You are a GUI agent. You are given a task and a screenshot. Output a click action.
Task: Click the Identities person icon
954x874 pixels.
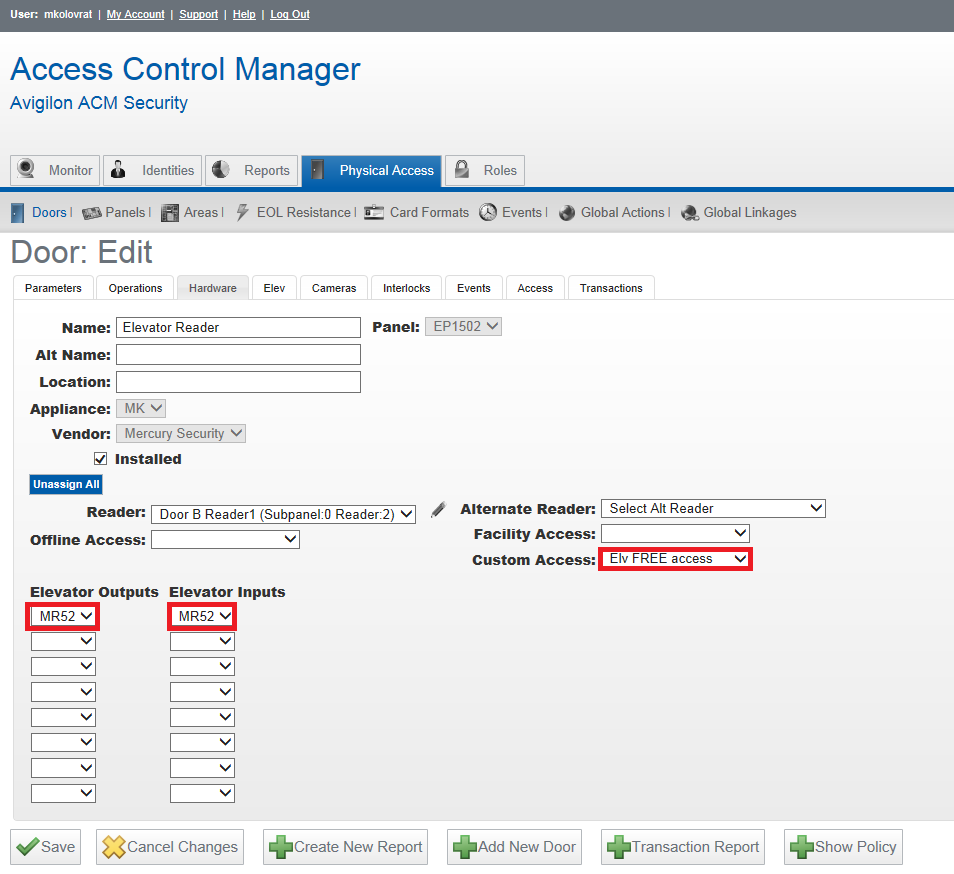point(118,169)
